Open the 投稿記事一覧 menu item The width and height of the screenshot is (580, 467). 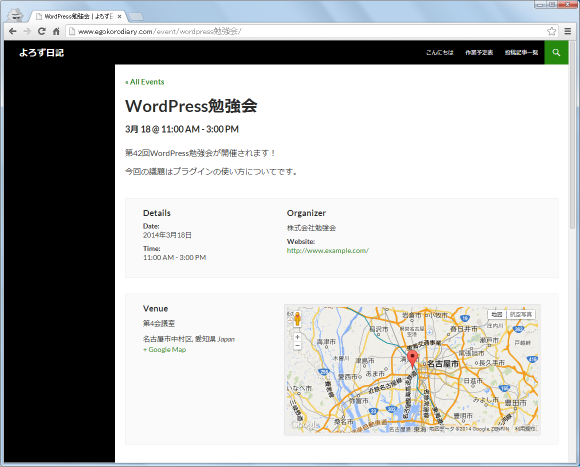521,53
